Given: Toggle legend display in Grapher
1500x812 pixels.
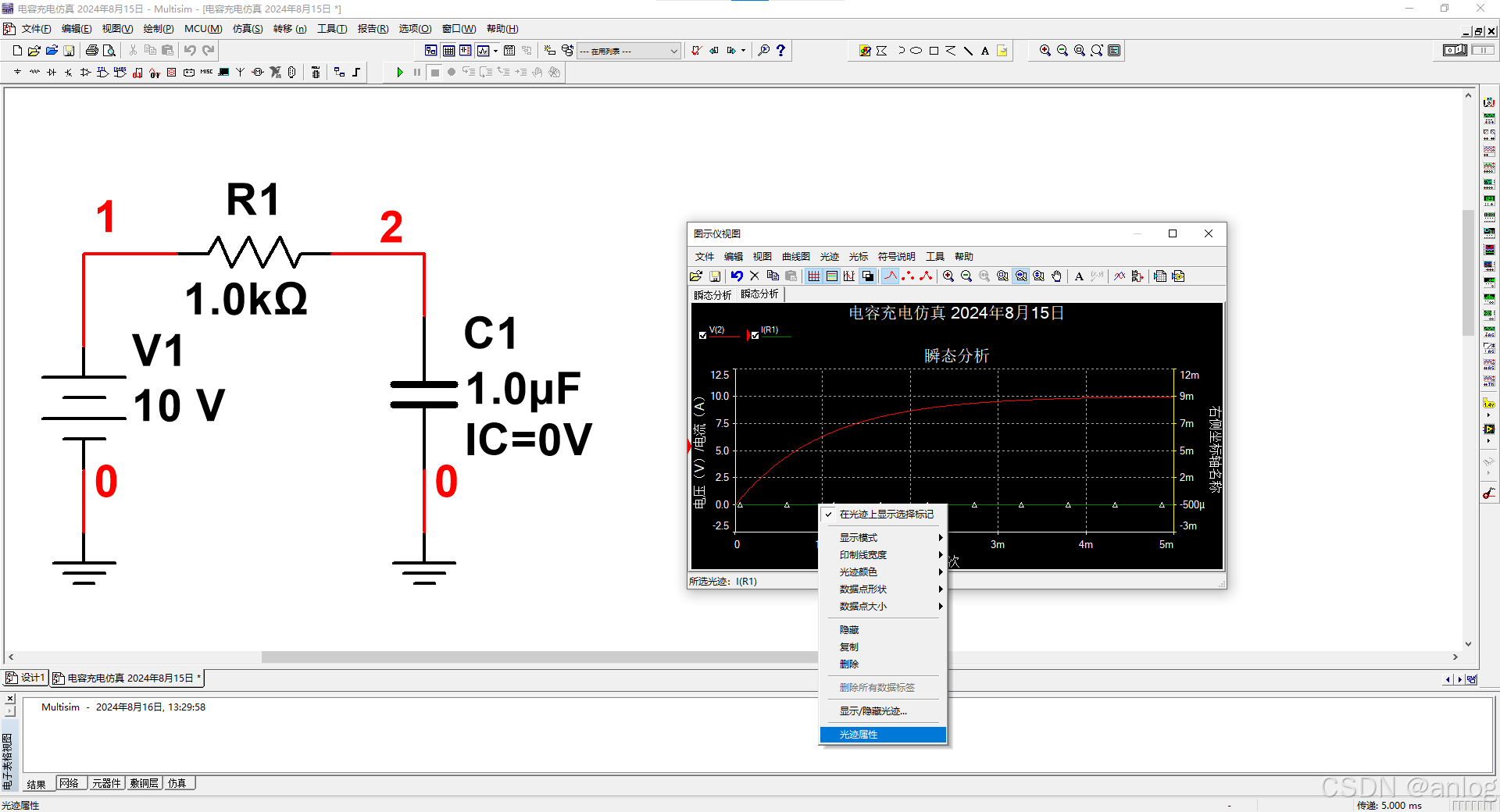Looking at the screenshot, I should tap(832, 276).
